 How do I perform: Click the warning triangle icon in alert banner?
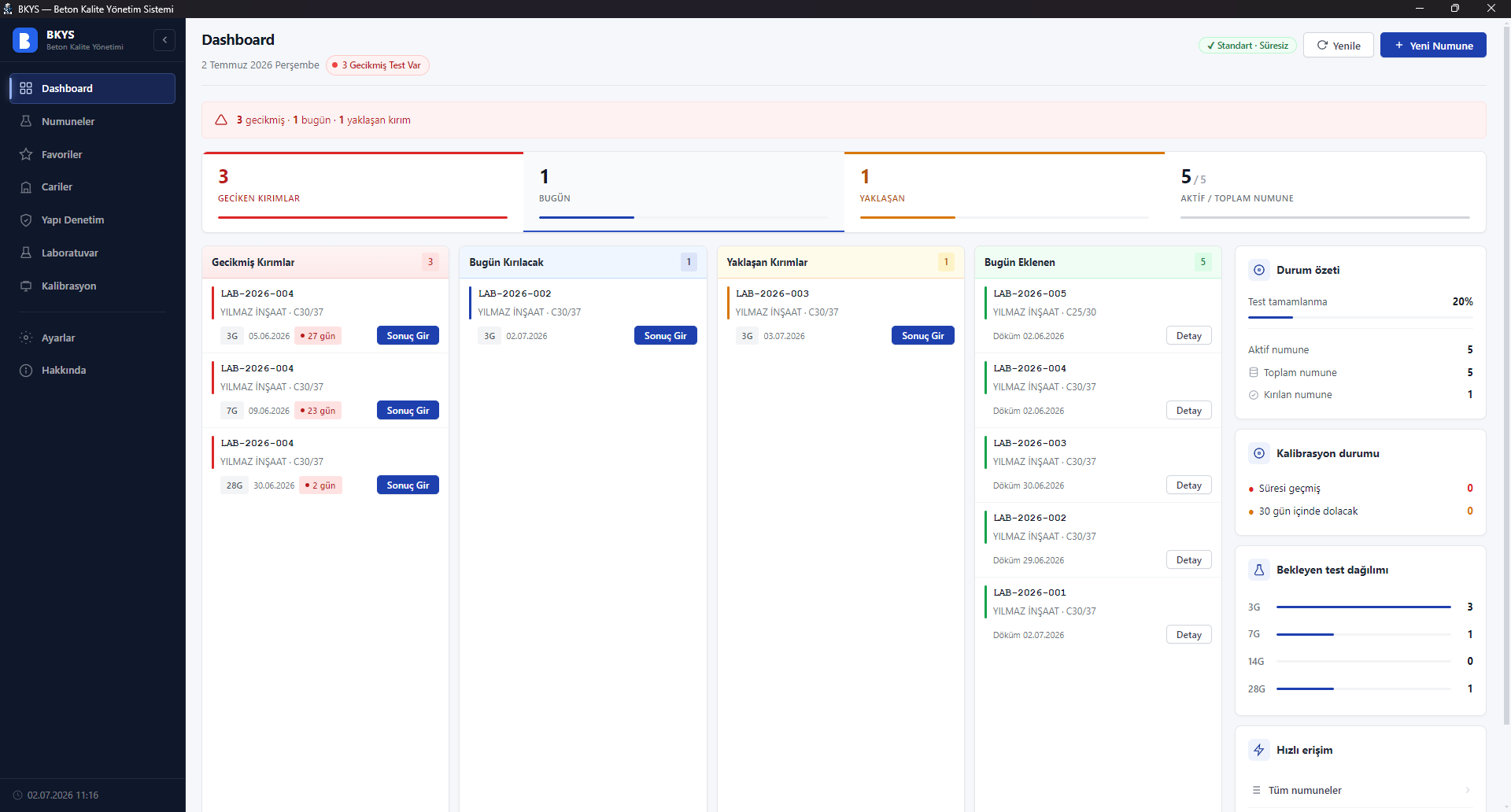[x=221, y=120]
